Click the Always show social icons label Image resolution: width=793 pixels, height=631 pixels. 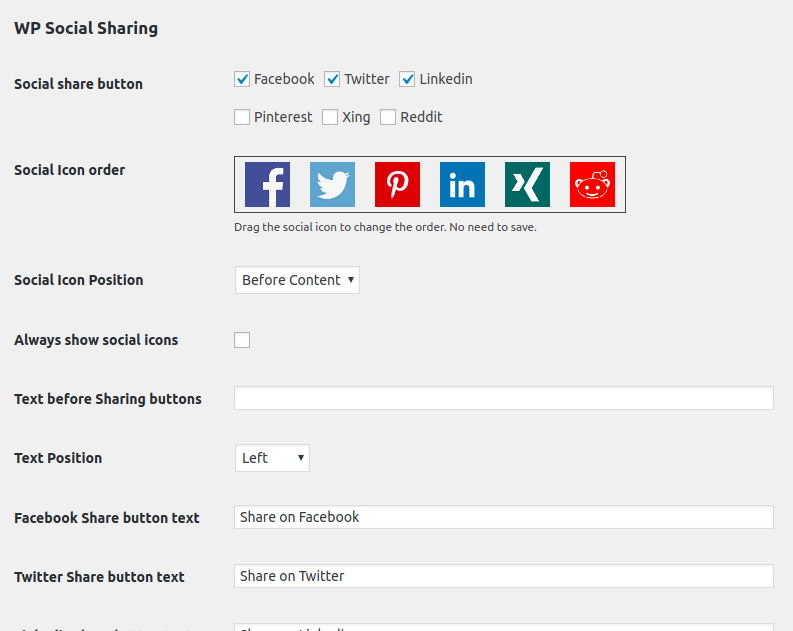point(96,340)
